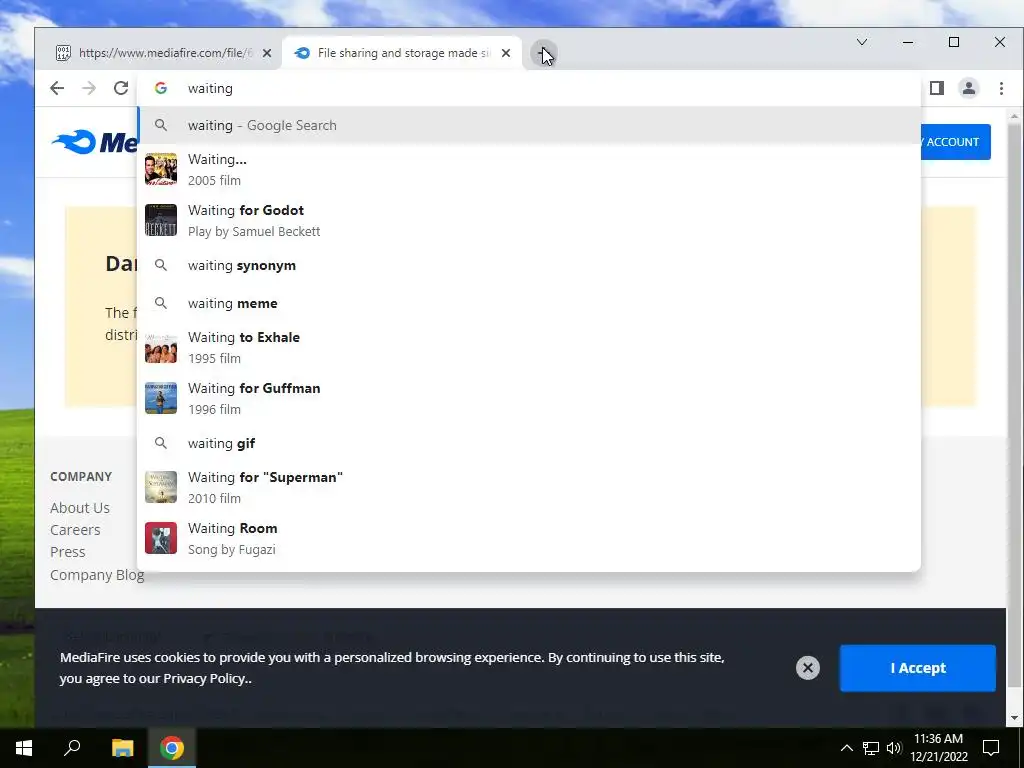Open the Press footer link
Screen dimensions: 1024x768
click(x=68, y=552)
